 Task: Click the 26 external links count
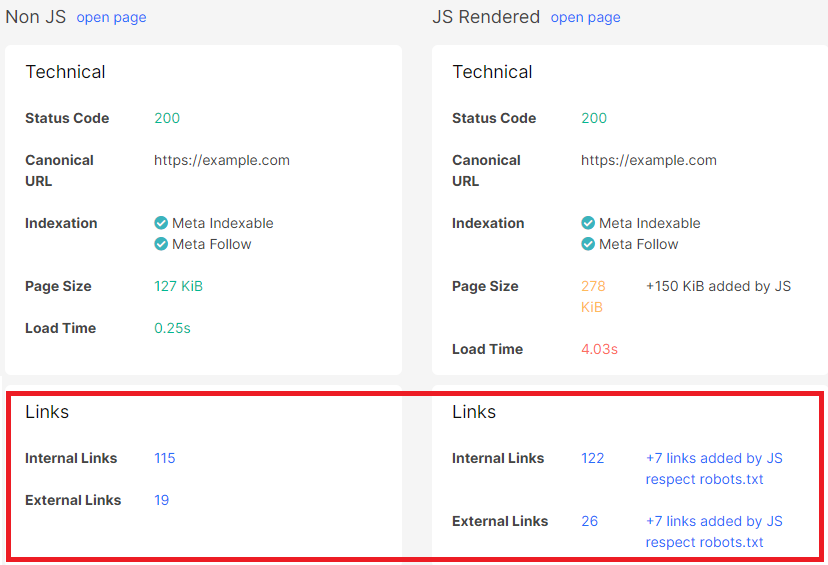[x=590, y=521]
